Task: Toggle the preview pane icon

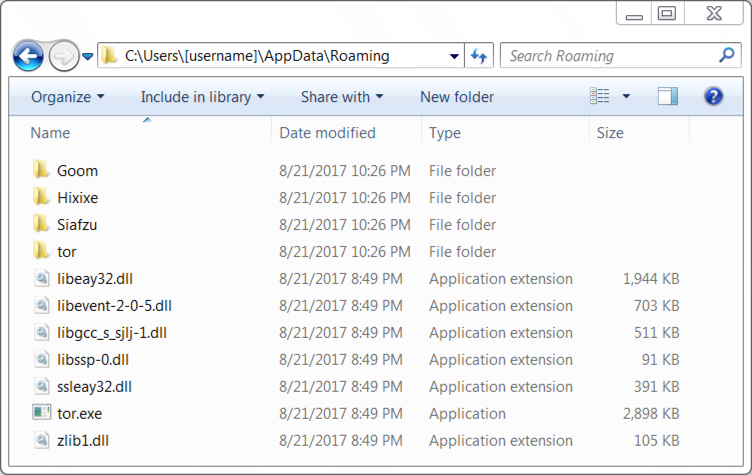Action: 668,96
